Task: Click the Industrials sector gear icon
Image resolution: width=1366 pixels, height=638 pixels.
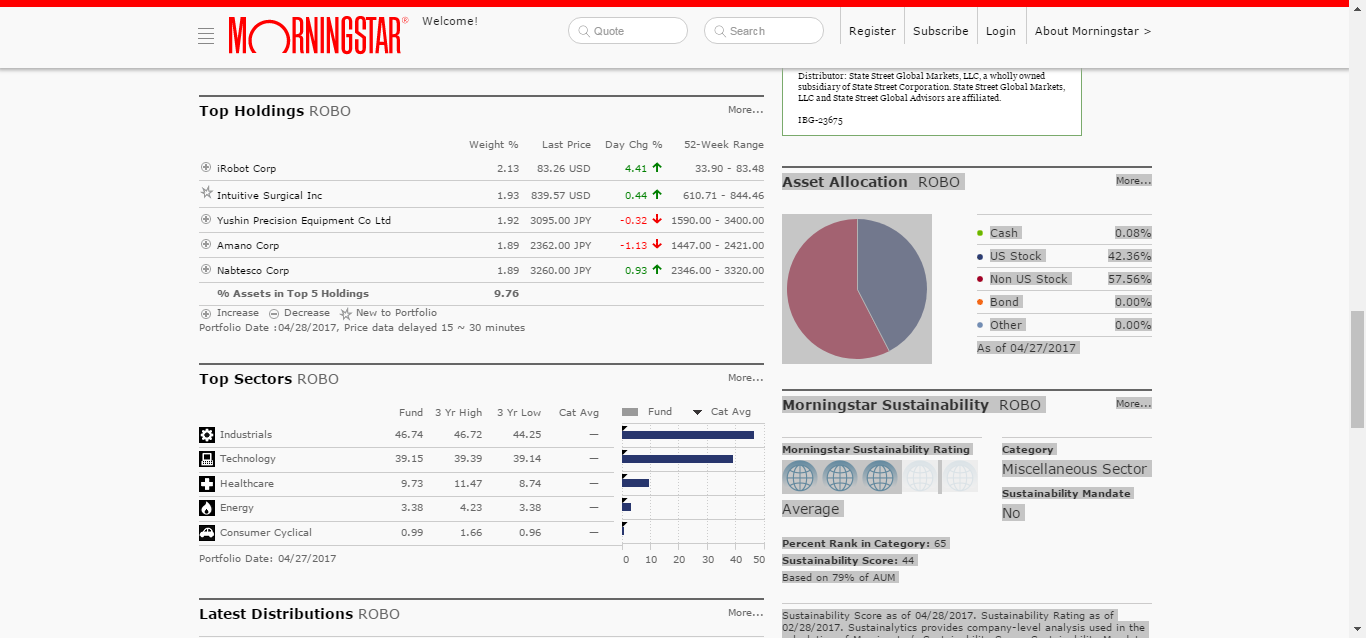Action: coord(207,435)
